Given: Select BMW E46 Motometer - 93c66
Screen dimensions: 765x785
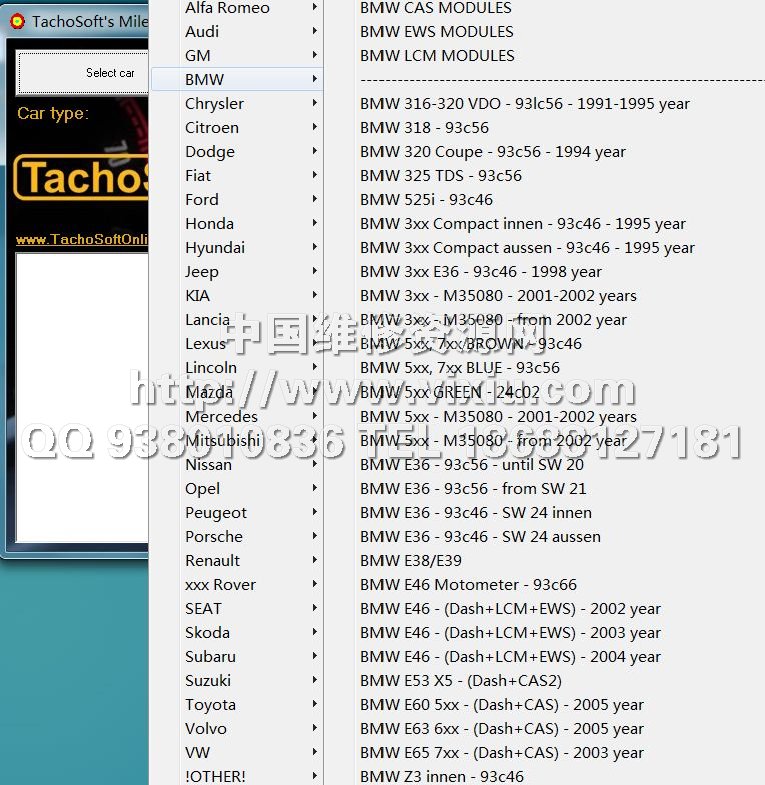Looking at the screenshot, I should point(468,584).
